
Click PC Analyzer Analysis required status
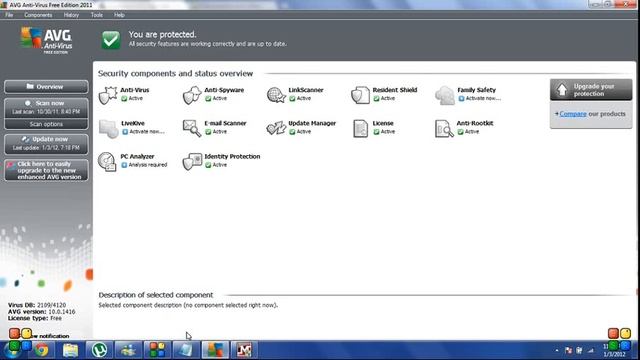(x=144, y=165)
